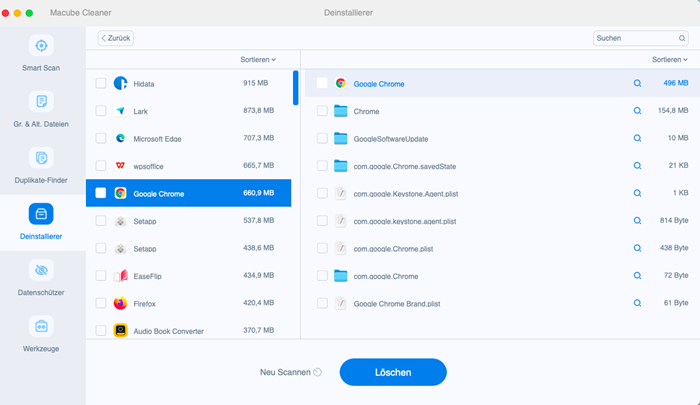Open the Smart Scan sidebar icon
Image resolution: width=700 pixels, height=405 pixels.
click(x=41, y=46)
